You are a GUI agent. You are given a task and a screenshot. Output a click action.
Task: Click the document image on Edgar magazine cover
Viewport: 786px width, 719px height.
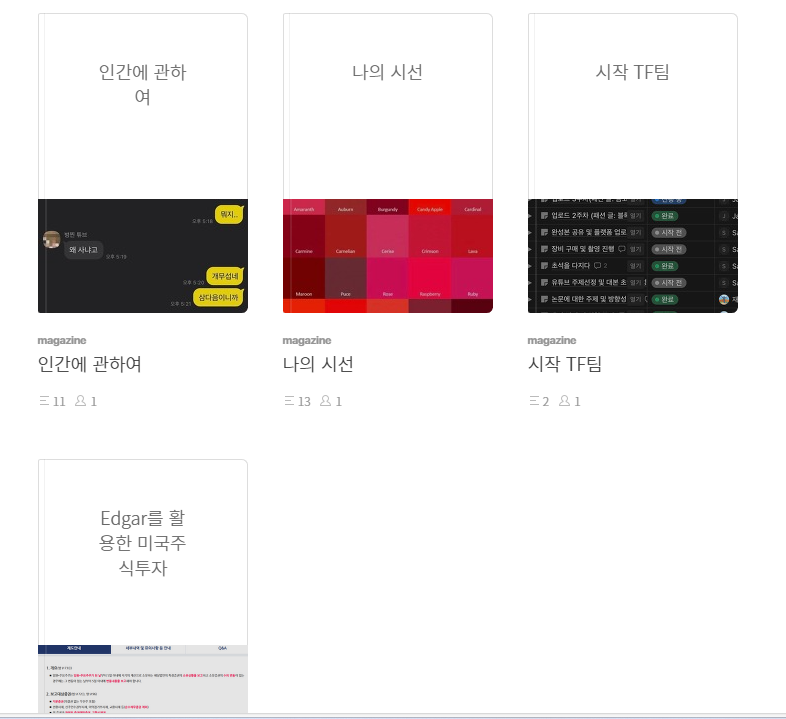(143, 679)
